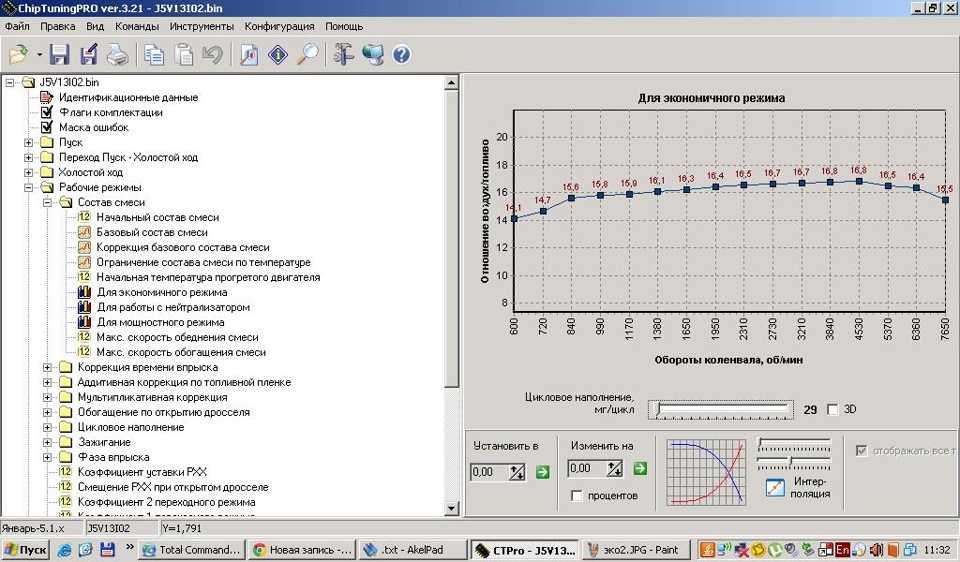Viewport: 960px width, 562px height.
Task: Click the Copy toolbar icon
Action: pos(154,54)
